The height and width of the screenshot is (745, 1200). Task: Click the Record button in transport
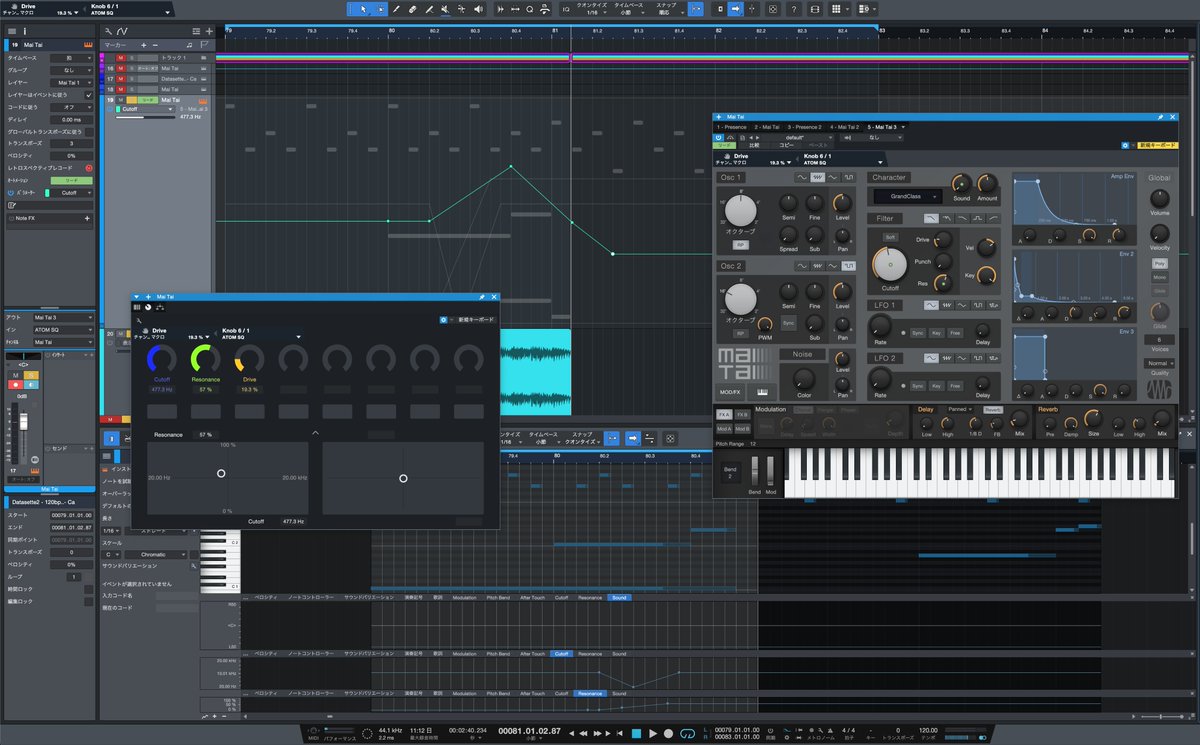[x=668, y=733]
